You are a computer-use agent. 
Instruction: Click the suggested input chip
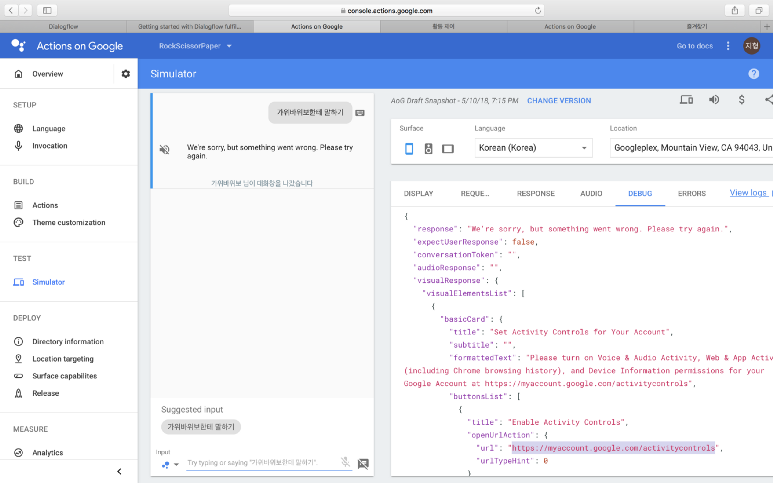(x=201, y=427)
